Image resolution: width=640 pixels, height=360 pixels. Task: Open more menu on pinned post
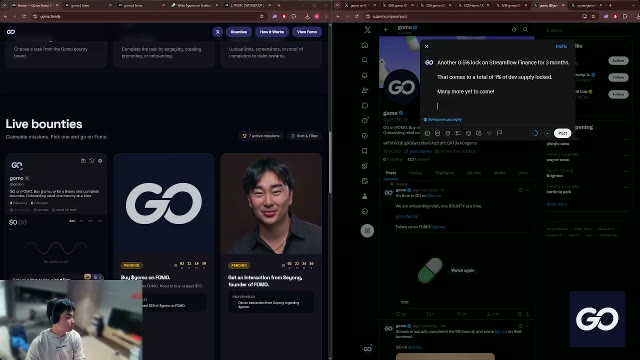coord(528,190)
